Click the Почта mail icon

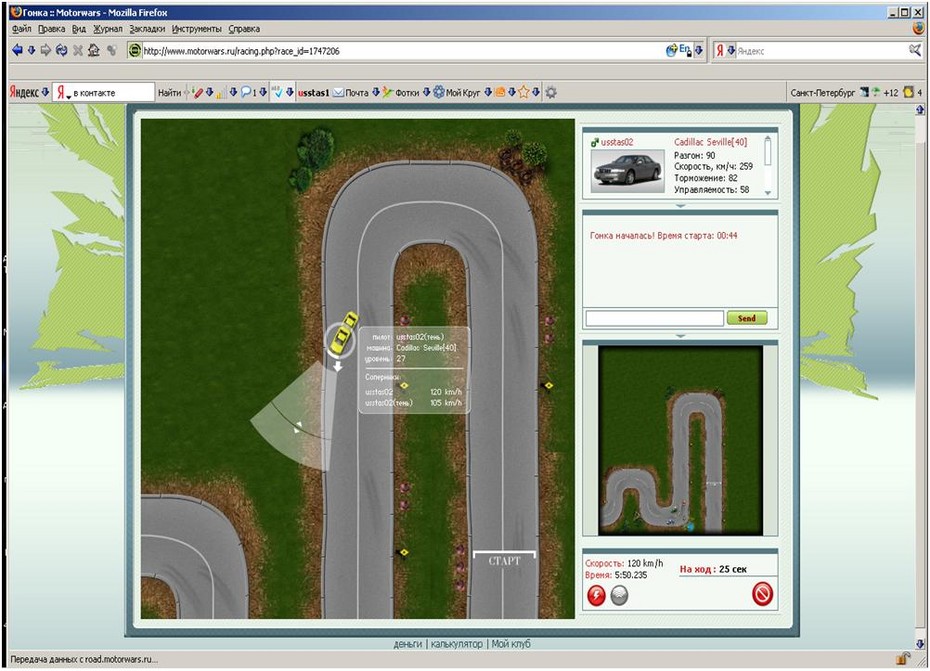339,92
